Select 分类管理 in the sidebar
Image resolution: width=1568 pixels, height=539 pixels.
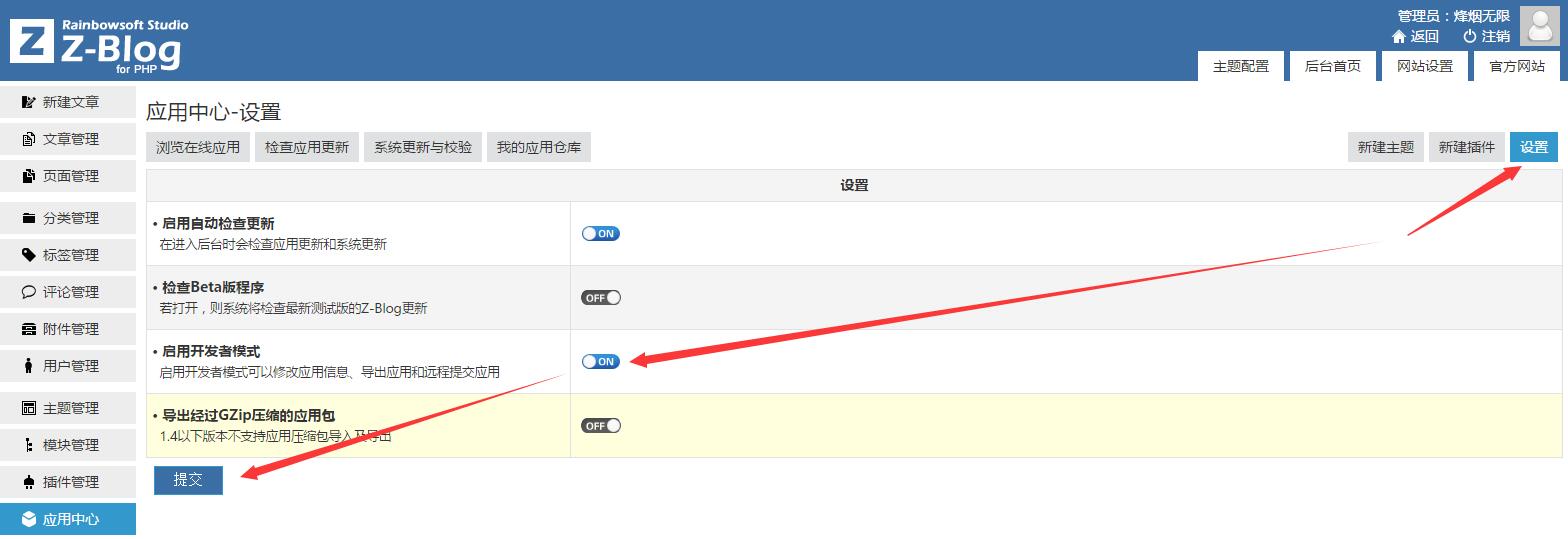click(x=68, y=218)
